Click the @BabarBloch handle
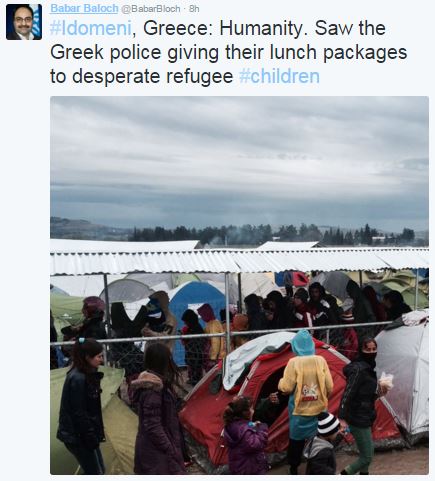This screenshot has height=481, width=435. pyautogui.click(x=150, y=9)
